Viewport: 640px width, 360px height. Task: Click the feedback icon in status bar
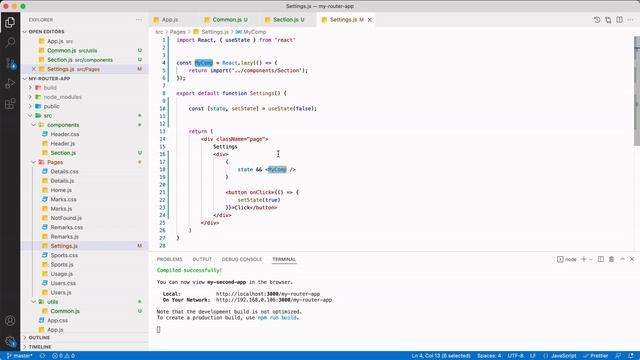pyautogui.click(x=618, y=356)
